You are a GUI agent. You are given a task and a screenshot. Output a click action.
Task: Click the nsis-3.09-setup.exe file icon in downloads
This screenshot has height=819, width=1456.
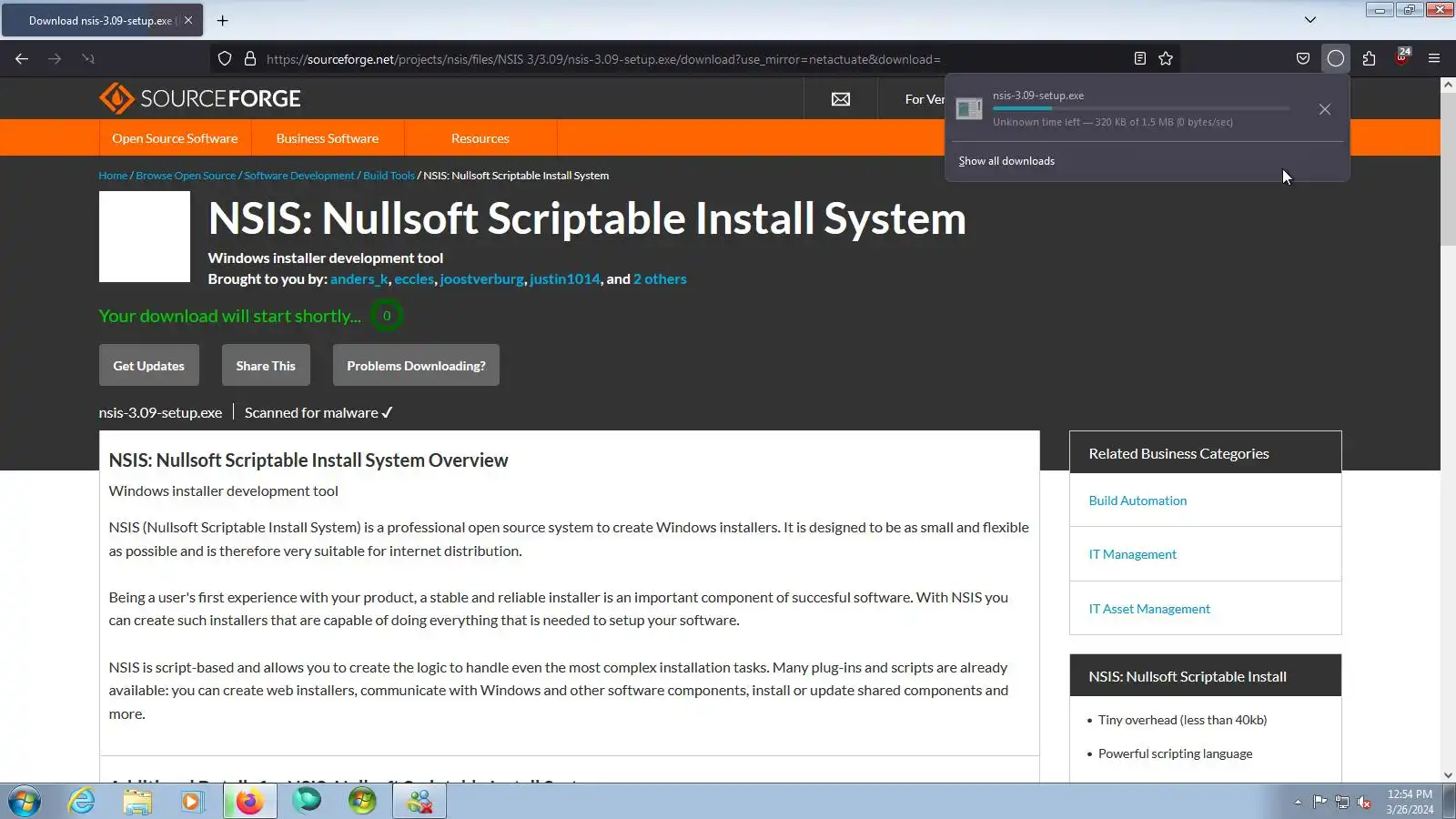[969, 109]
